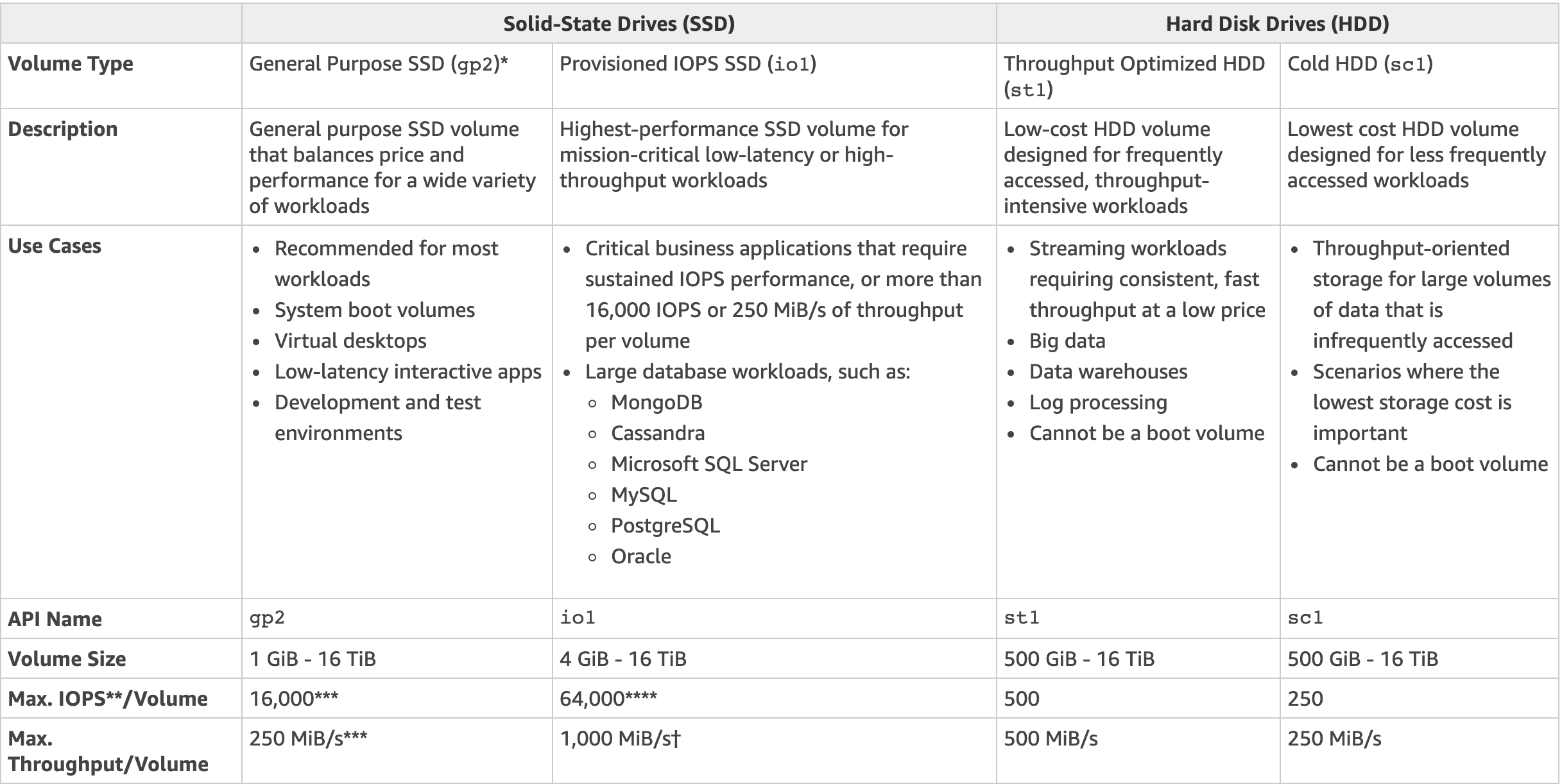1562x784 pixels.
Task: Click 'Streaming workloads requiring consistent' bullet
Action: pyautogui.click(x=1147, y=279)
